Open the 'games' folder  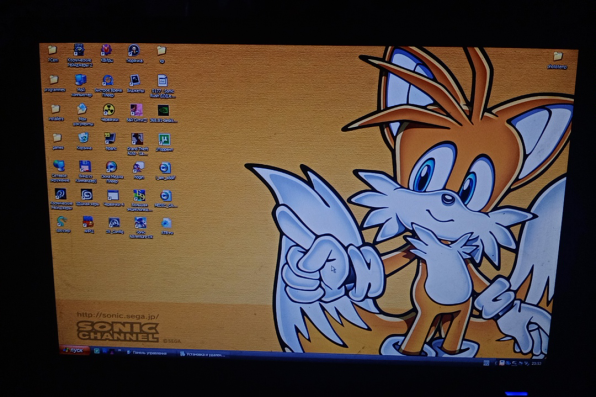coord(57,141)
